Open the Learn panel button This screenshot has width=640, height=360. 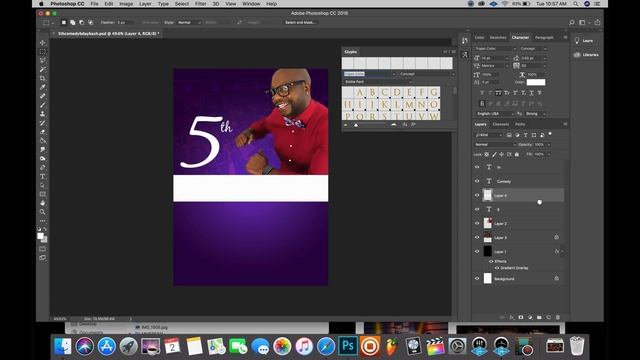584,41
